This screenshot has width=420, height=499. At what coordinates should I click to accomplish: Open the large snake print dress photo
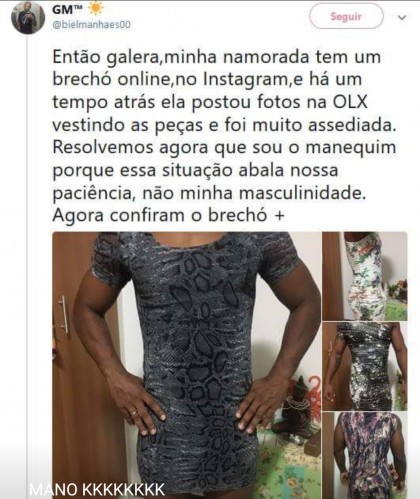pos(186,365)
